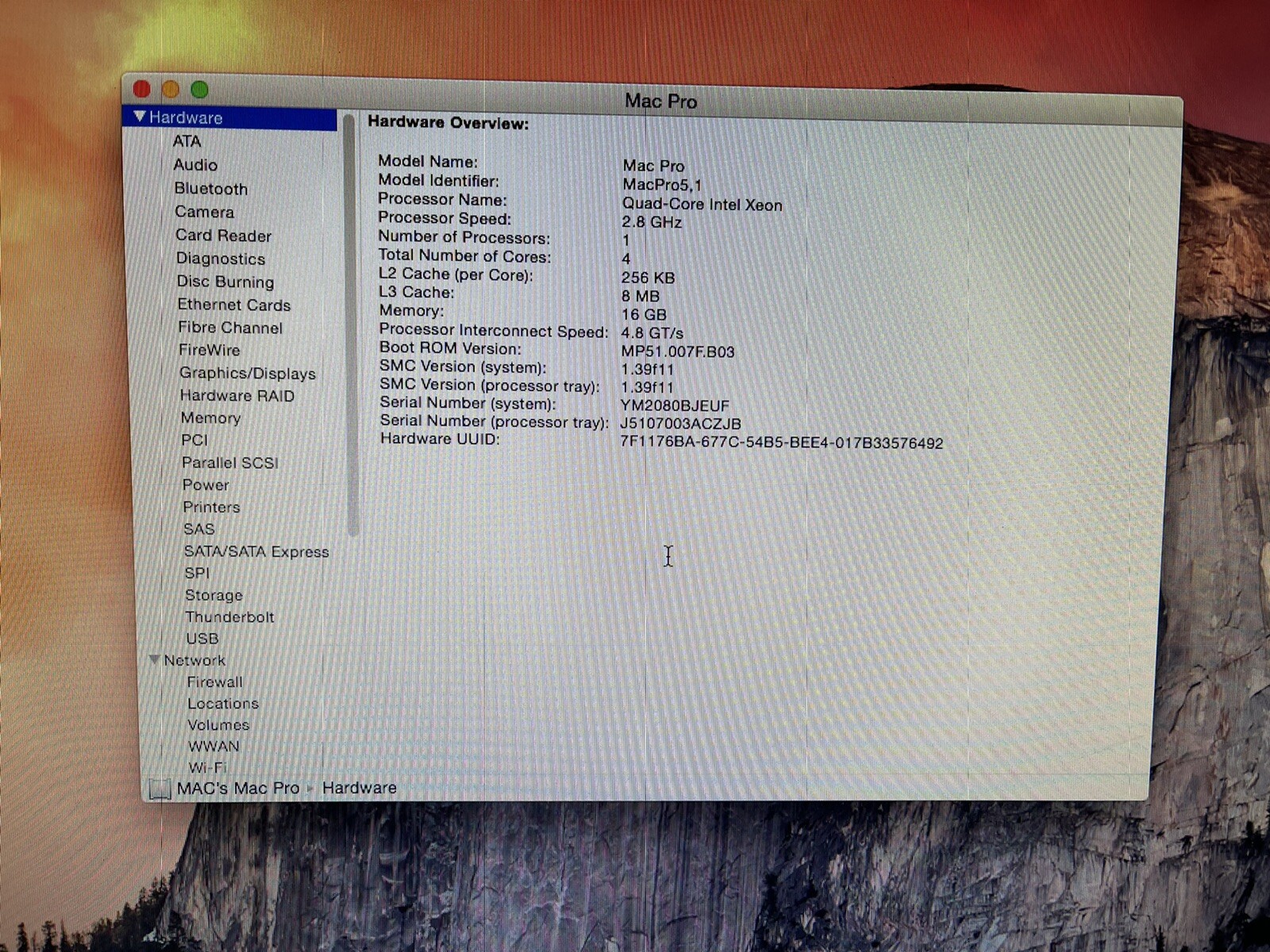The width and height of the screenshot is (1270, 952).
Task: Collapse the Hardware disclosure triangle
Action: coord(140,117)
